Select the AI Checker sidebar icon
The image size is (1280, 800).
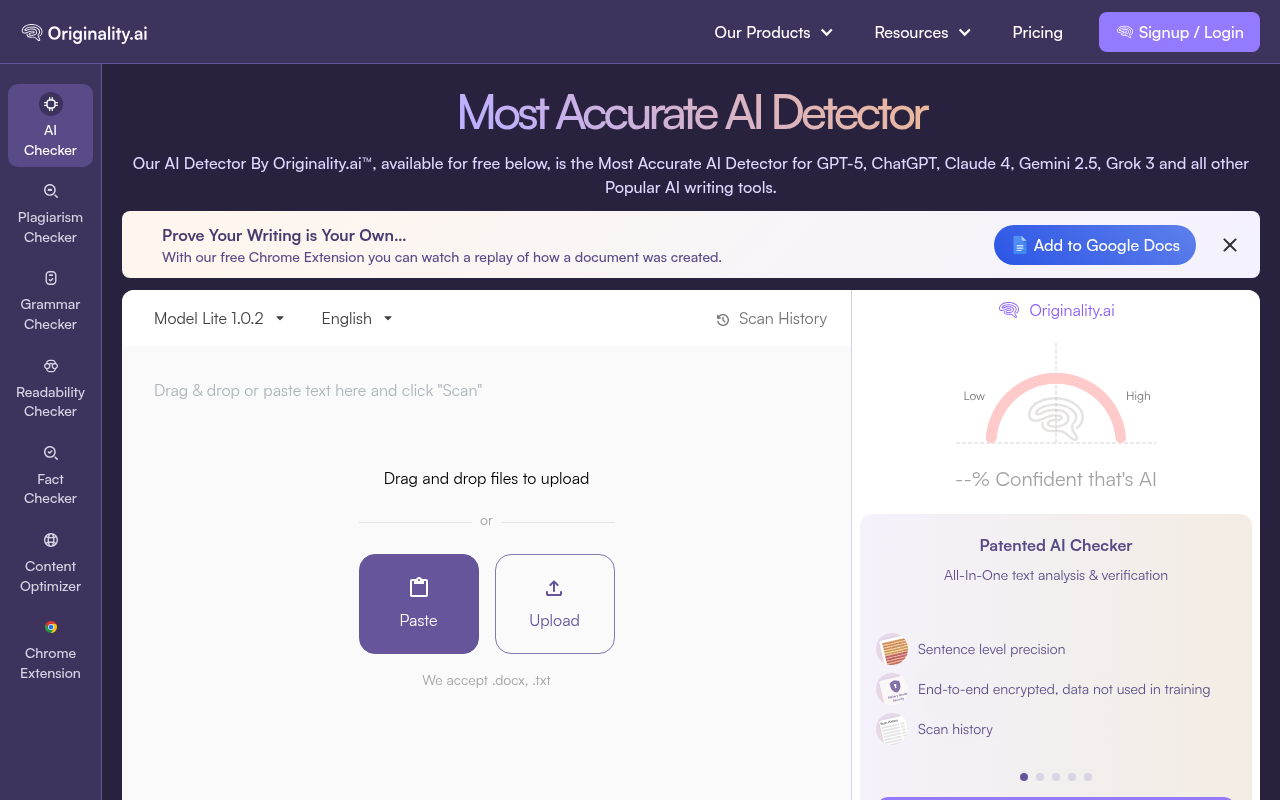tap(50, 125)
